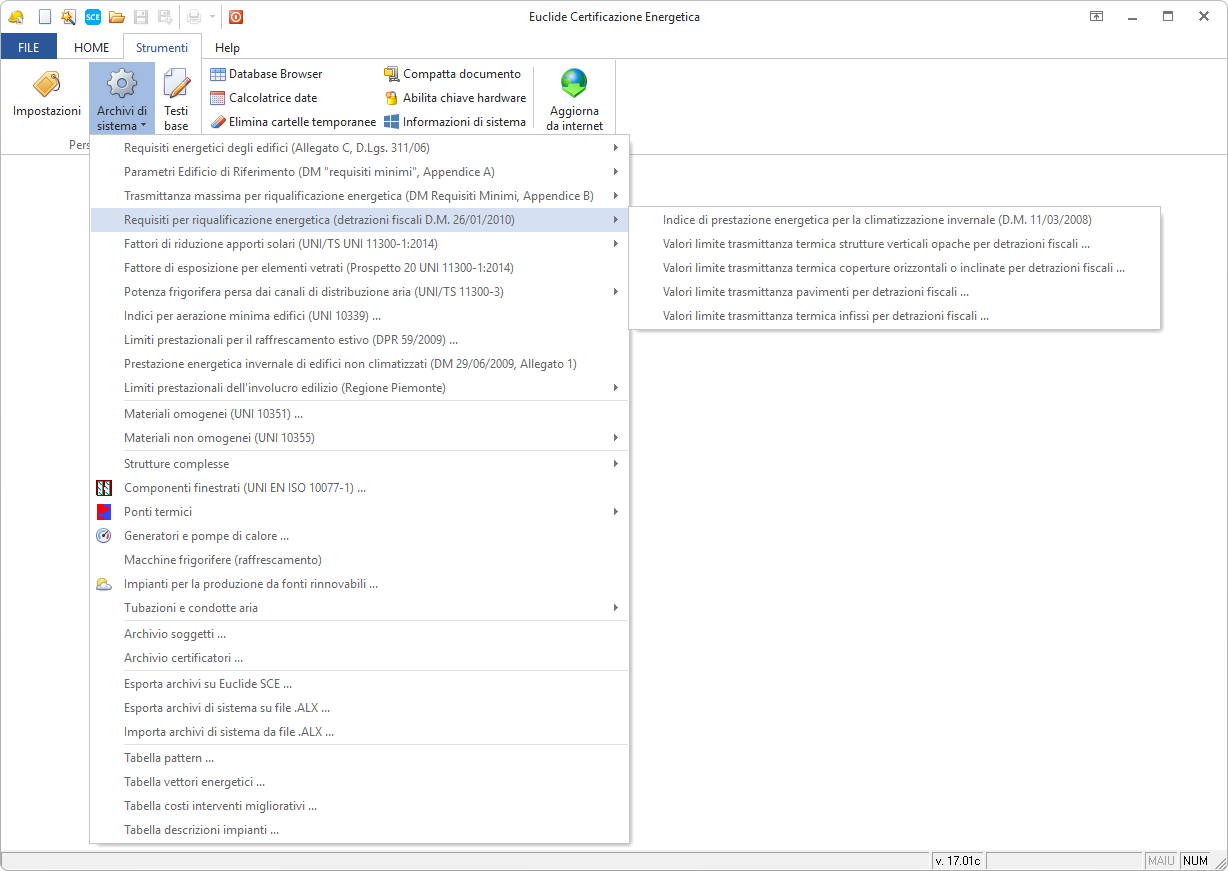Click the blue FILE button
This screenshot has height=871, width=1228.
[x=29, y=47]
